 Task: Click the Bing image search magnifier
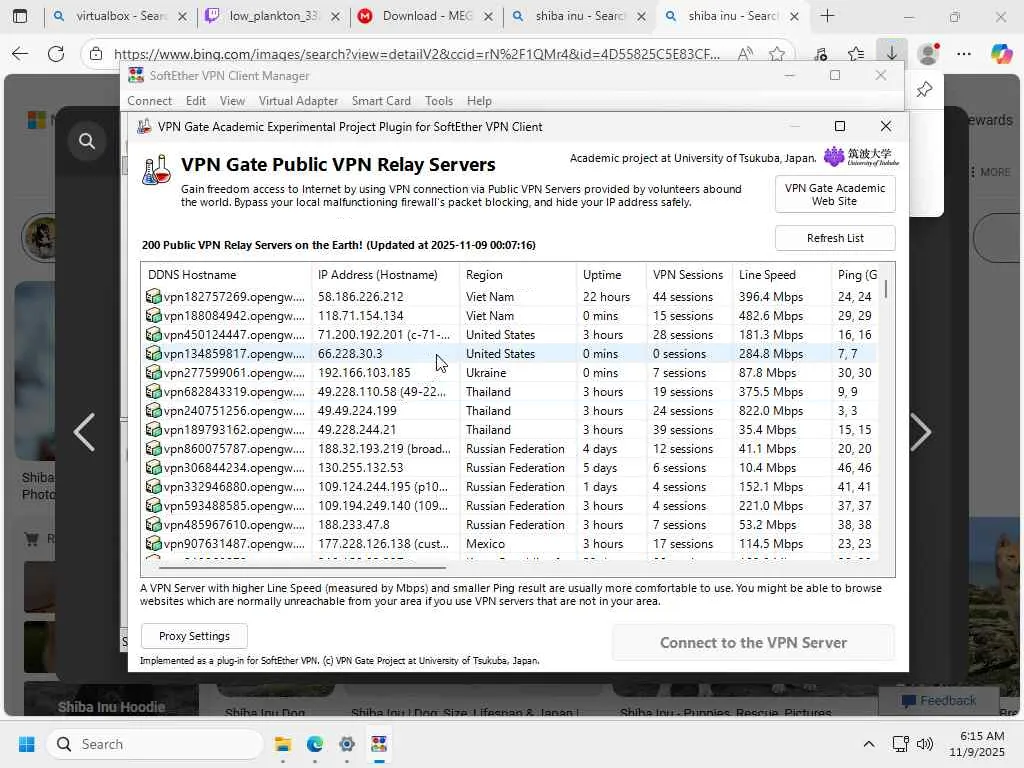point(87,140)
